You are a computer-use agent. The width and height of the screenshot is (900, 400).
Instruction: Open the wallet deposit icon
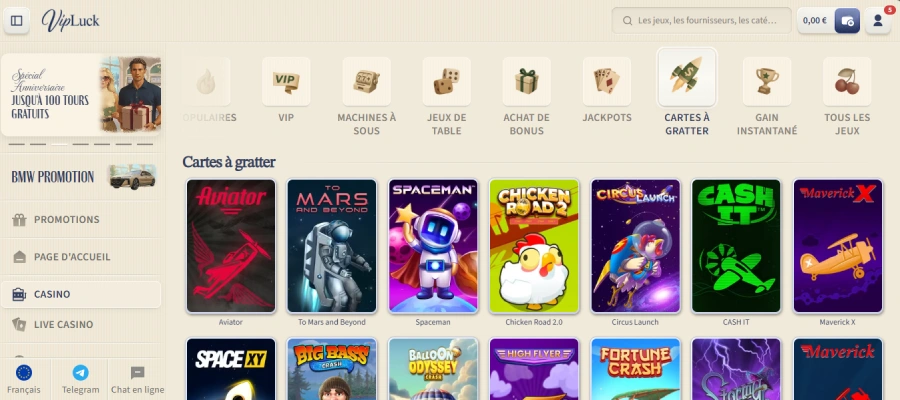click(847, 21)
